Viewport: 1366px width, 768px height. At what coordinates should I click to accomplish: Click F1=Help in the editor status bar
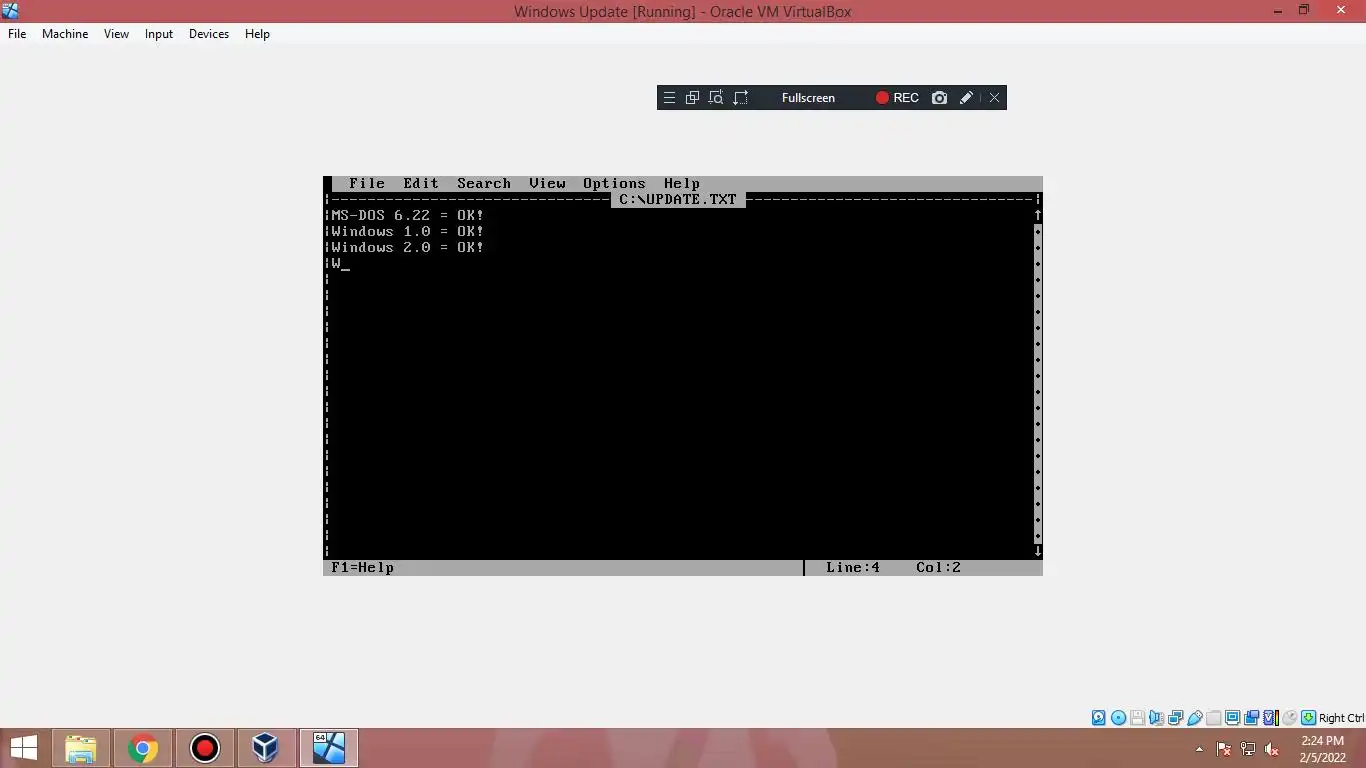coord(362,567)
